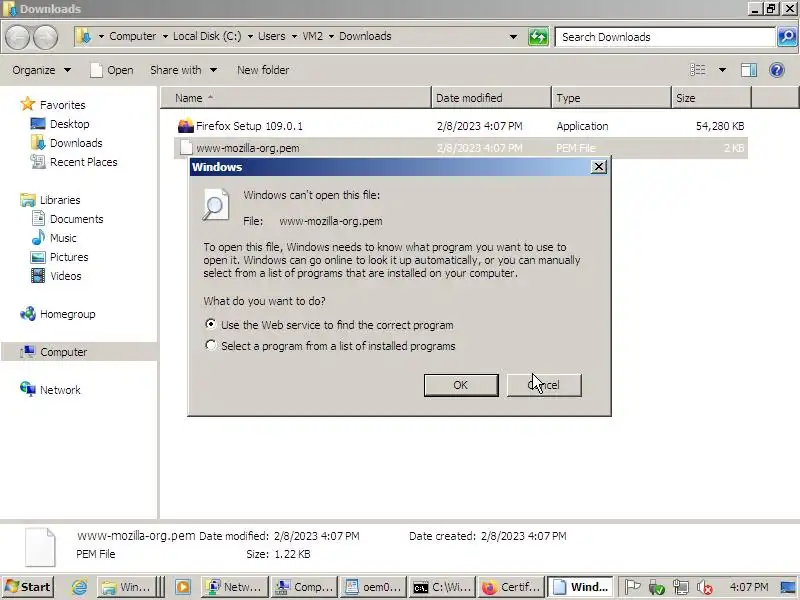
Task: Click the network tray icon
Action: 680,587
